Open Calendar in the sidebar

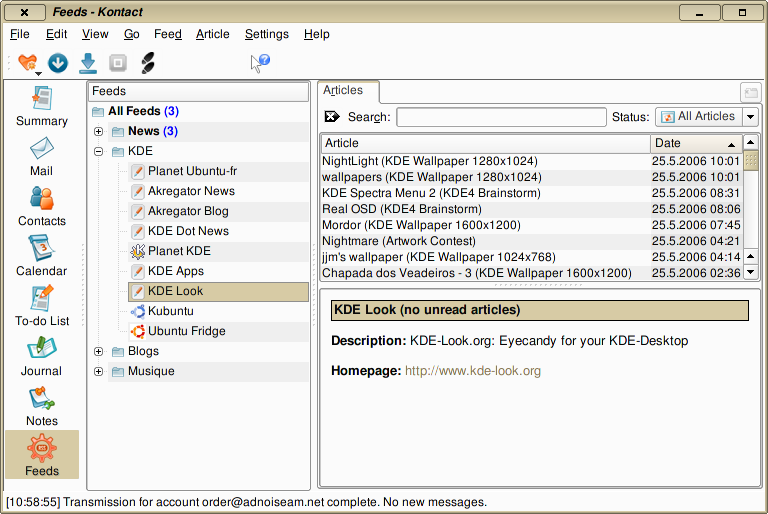(42, 256)
